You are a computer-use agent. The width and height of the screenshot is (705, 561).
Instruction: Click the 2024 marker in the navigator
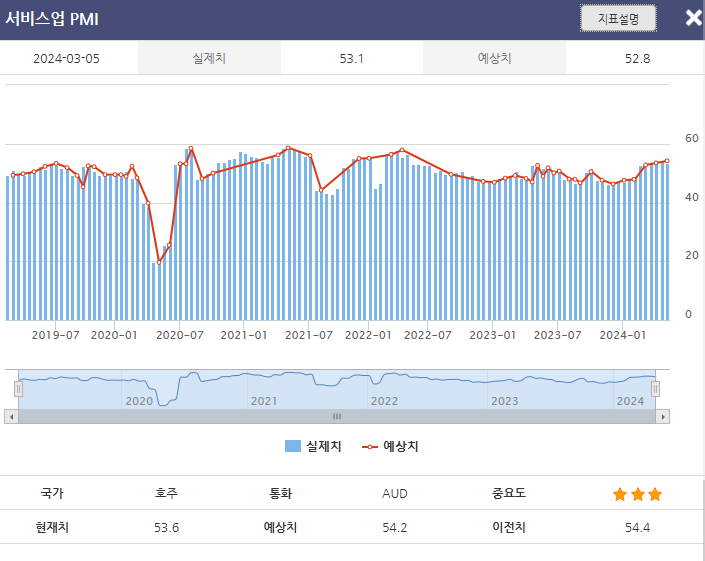(x=630, y=401)
